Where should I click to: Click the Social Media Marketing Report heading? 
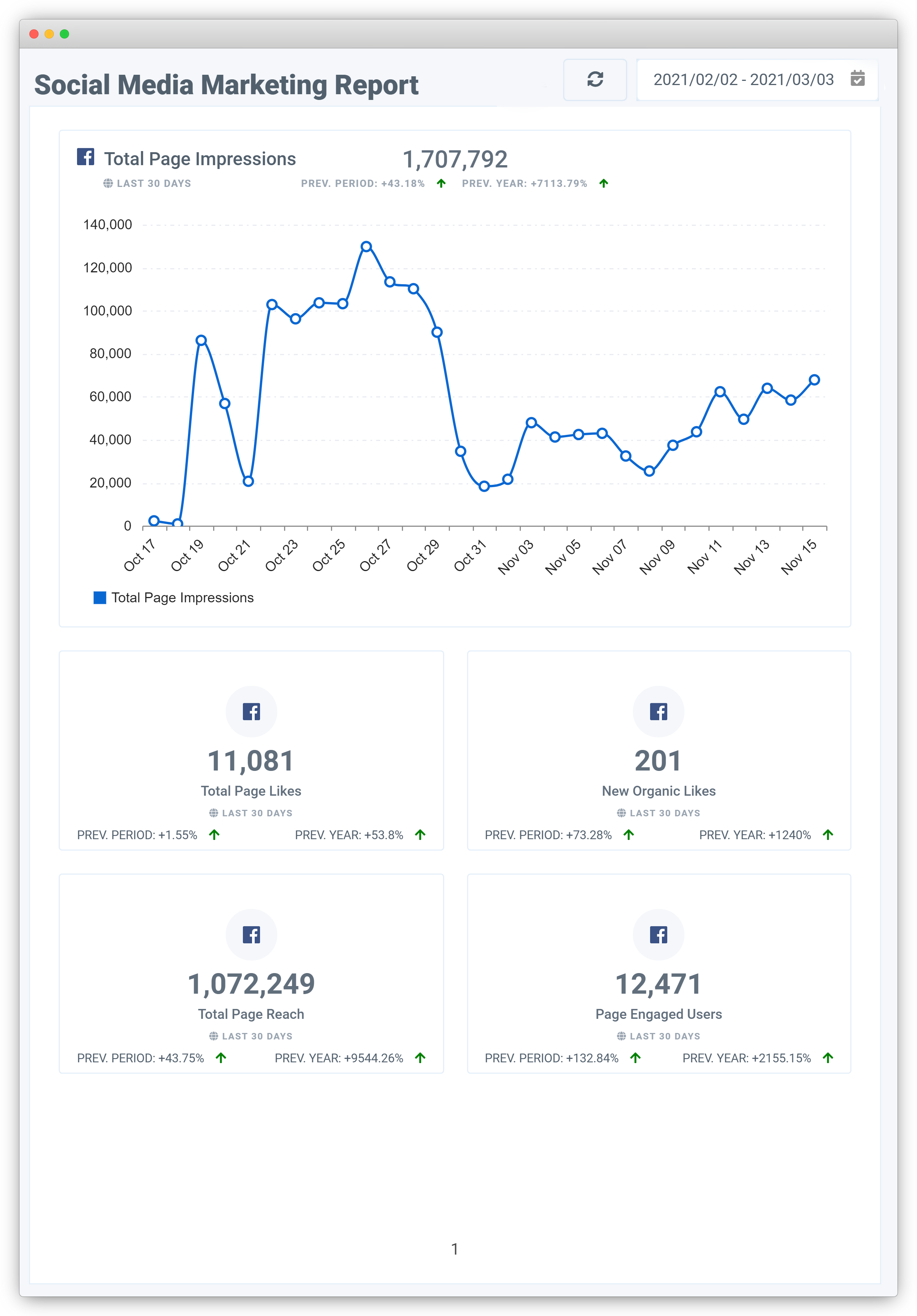click(226, 85)
